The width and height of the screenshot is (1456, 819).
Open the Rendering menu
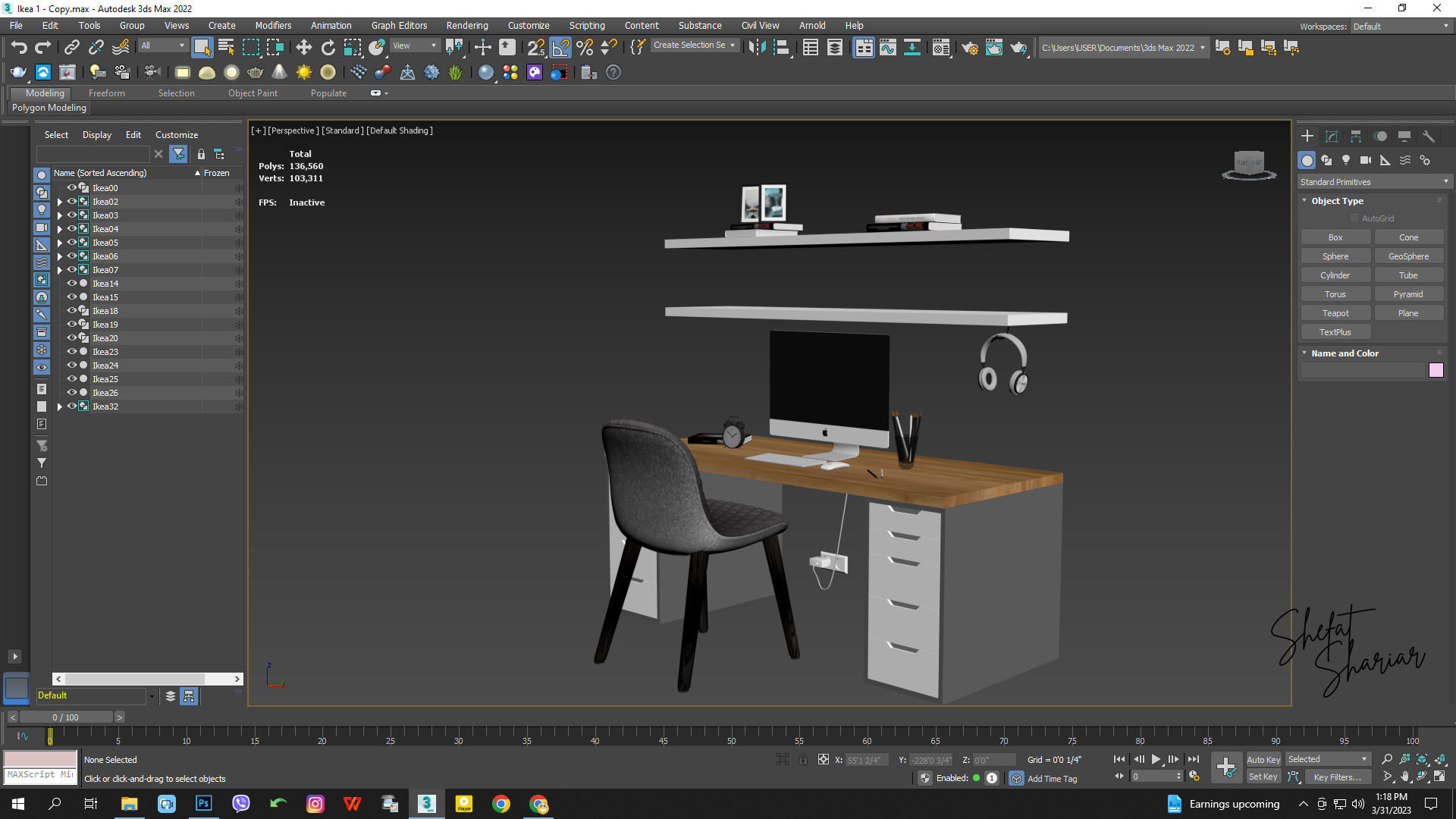tap(466, 25)
